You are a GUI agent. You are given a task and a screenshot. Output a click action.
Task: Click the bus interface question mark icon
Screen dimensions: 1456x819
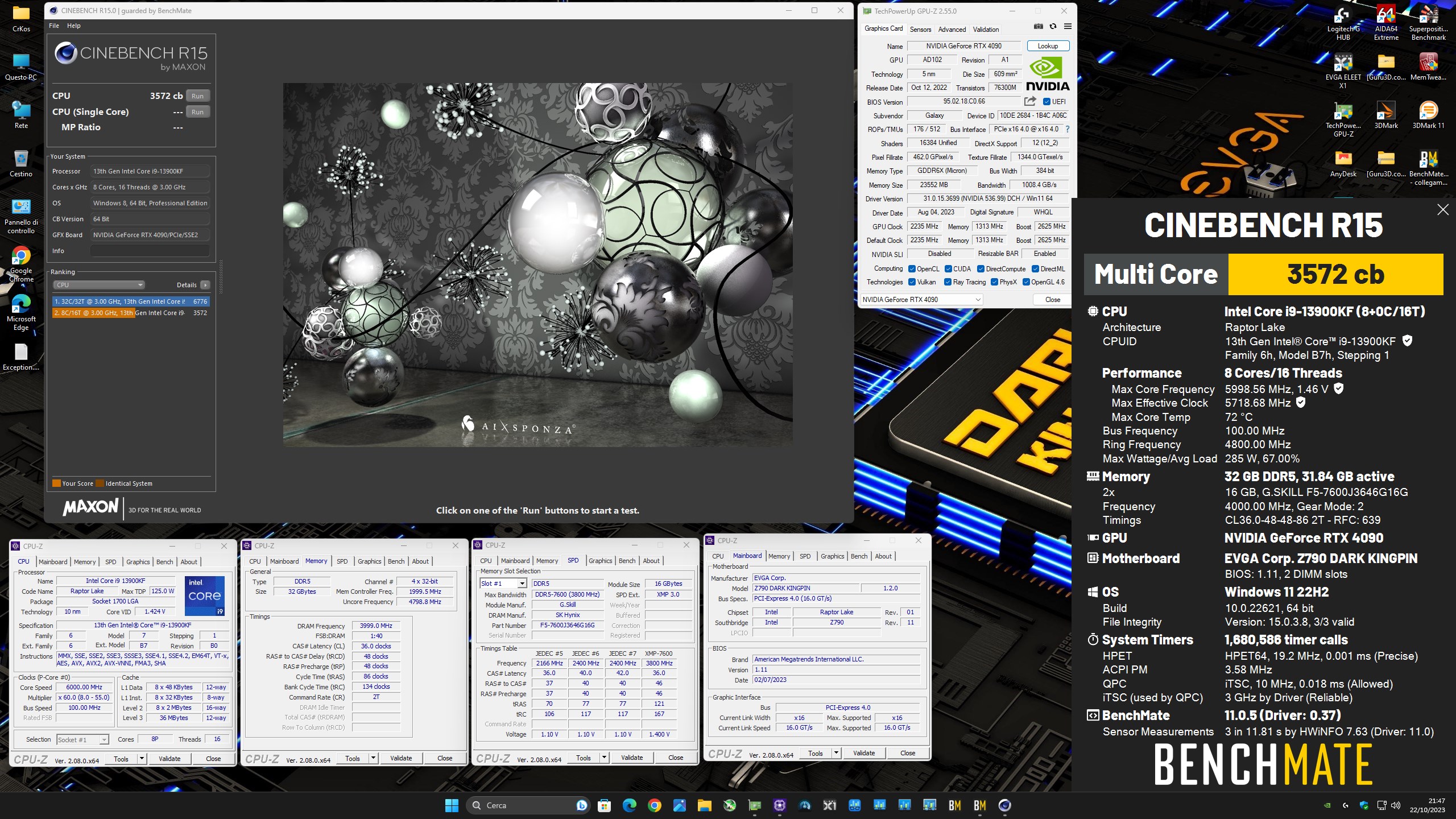pyautogui.click(x=1068, y=129)
